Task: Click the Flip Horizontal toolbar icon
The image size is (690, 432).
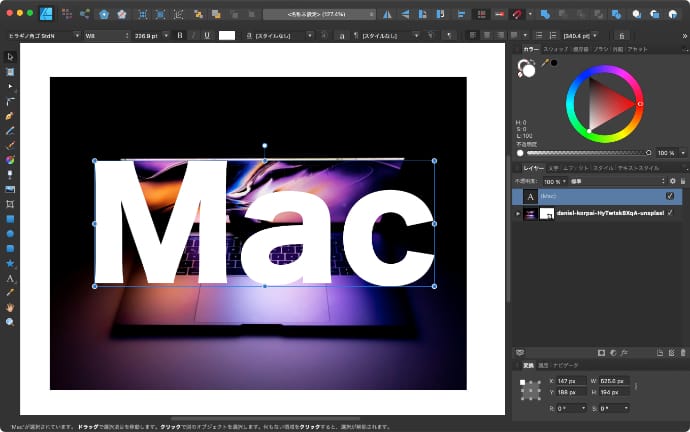Action: pos(387,15)
